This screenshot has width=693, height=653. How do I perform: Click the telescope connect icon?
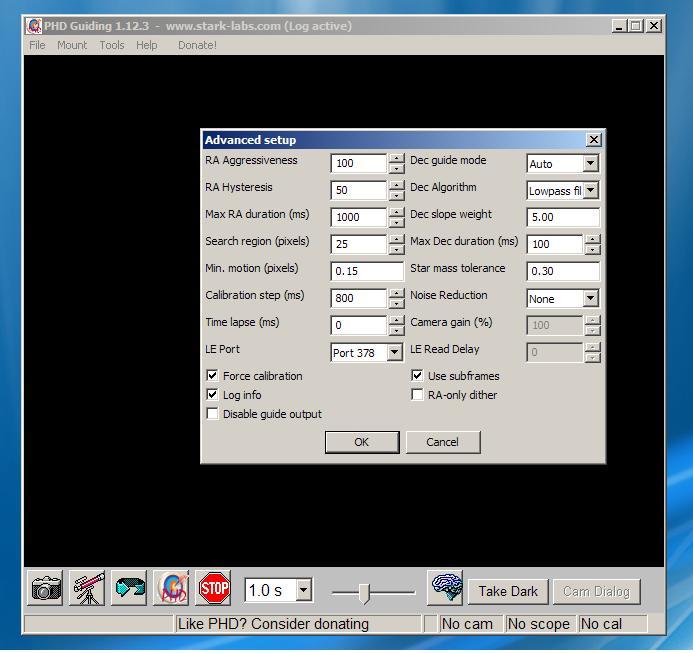coord(87,588)
